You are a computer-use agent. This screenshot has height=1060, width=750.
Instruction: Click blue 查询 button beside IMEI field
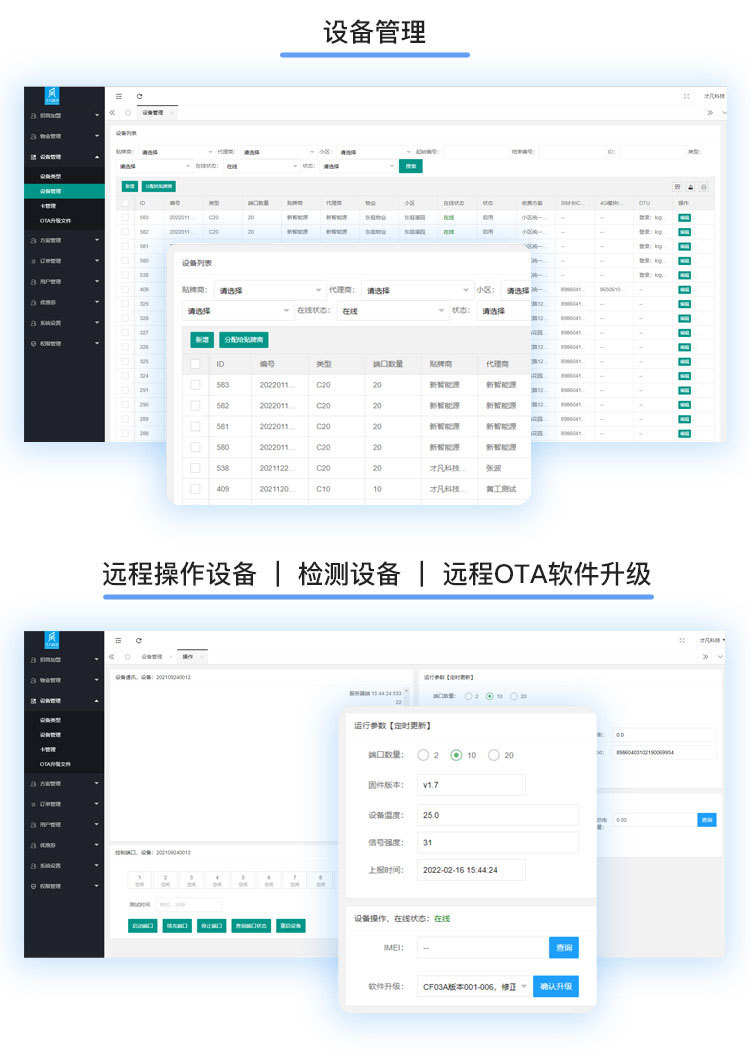(564, 948)
